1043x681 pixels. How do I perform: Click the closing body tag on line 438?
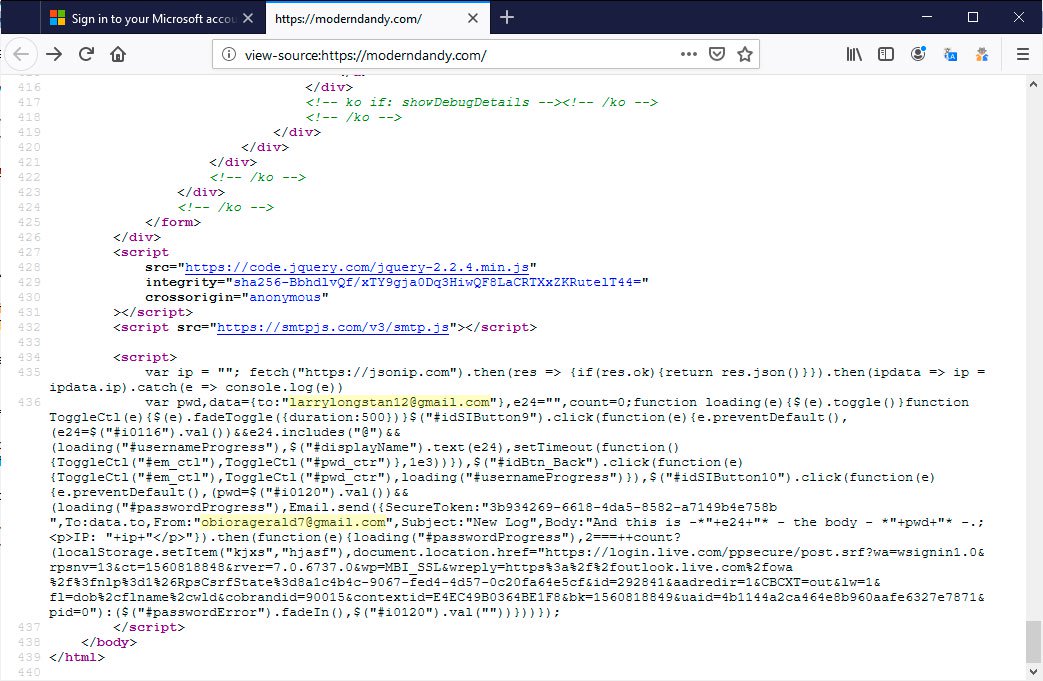[109, 642]
